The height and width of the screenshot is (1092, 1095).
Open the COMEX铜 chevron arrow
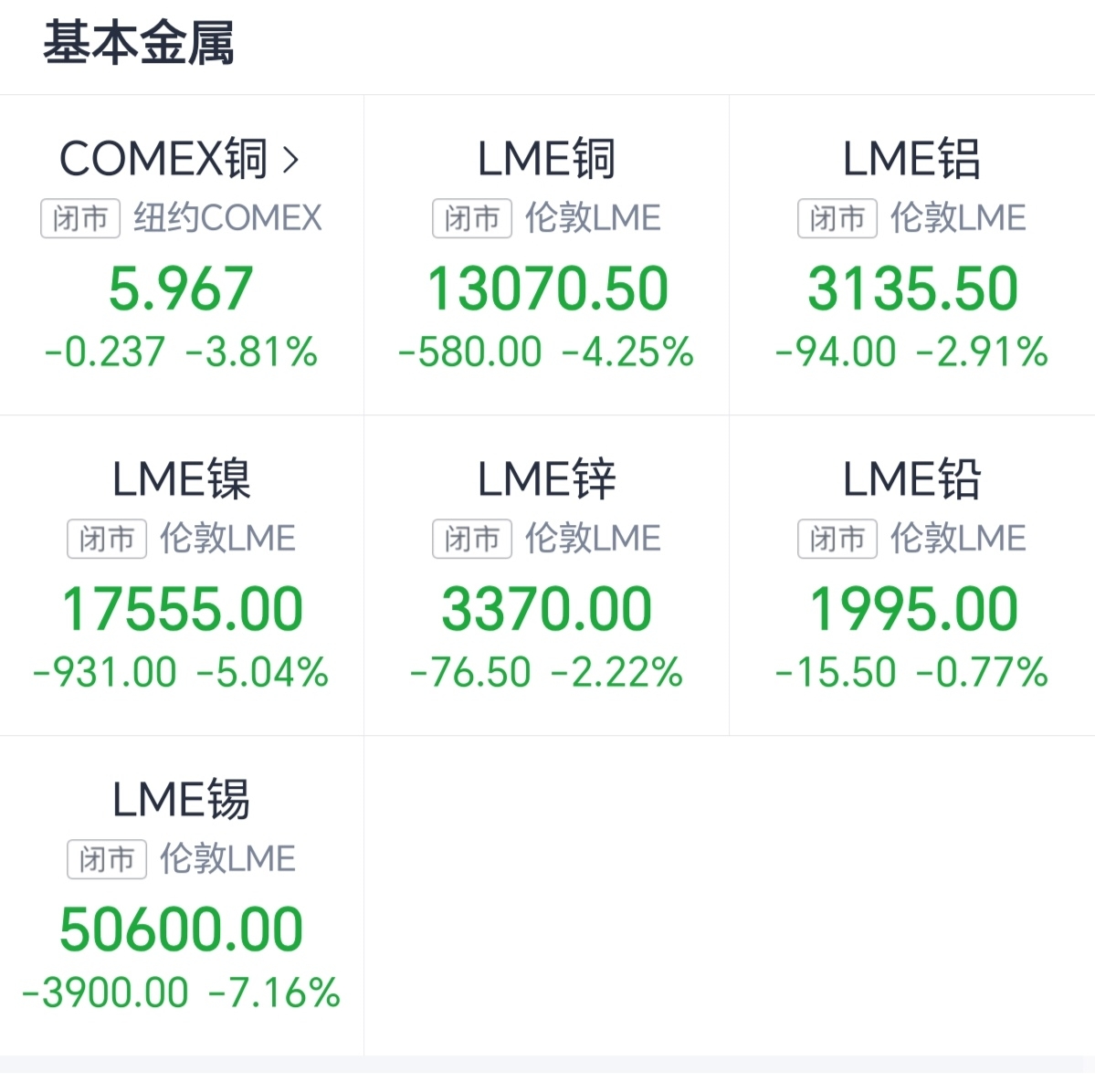click(291, 160)
